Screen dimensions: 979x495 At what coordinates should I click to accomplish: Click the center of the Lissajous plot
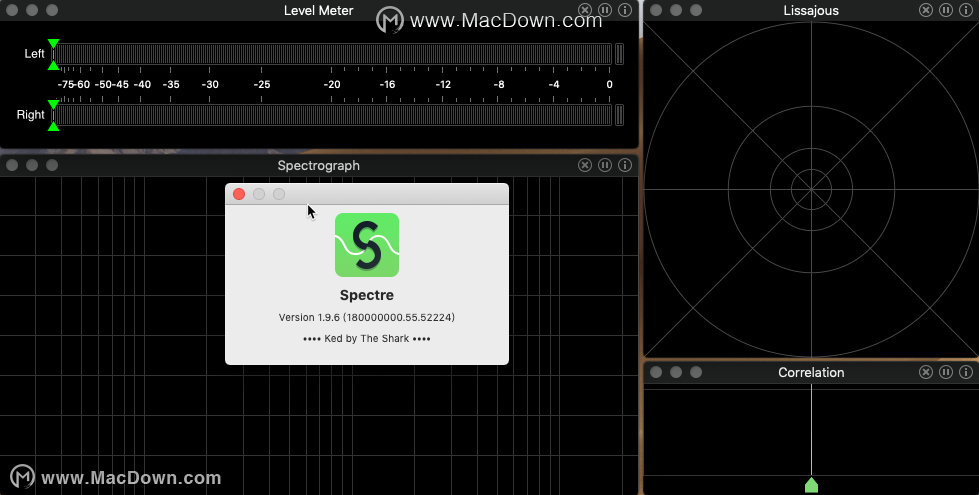pos(811,189)
